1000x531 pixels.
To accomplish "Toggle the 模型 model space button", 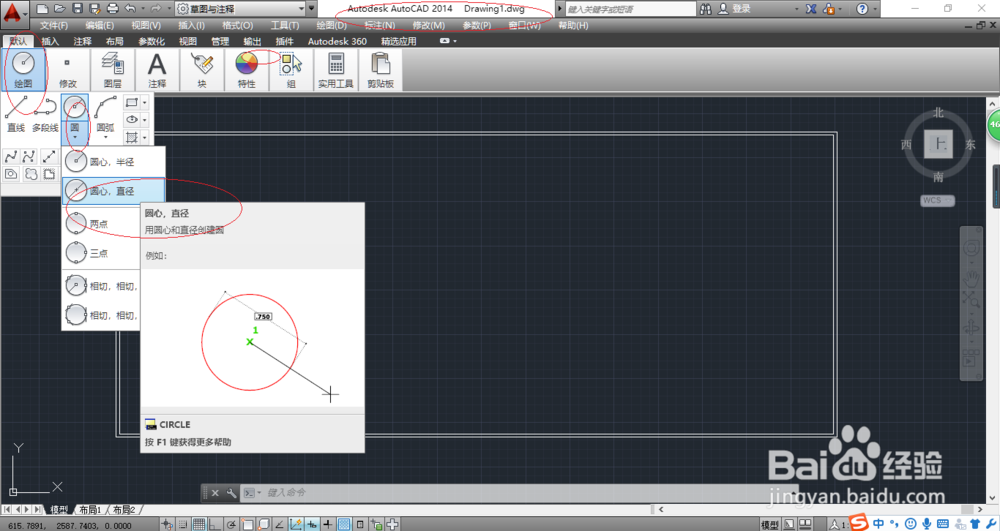I will (x=770, y=525).
